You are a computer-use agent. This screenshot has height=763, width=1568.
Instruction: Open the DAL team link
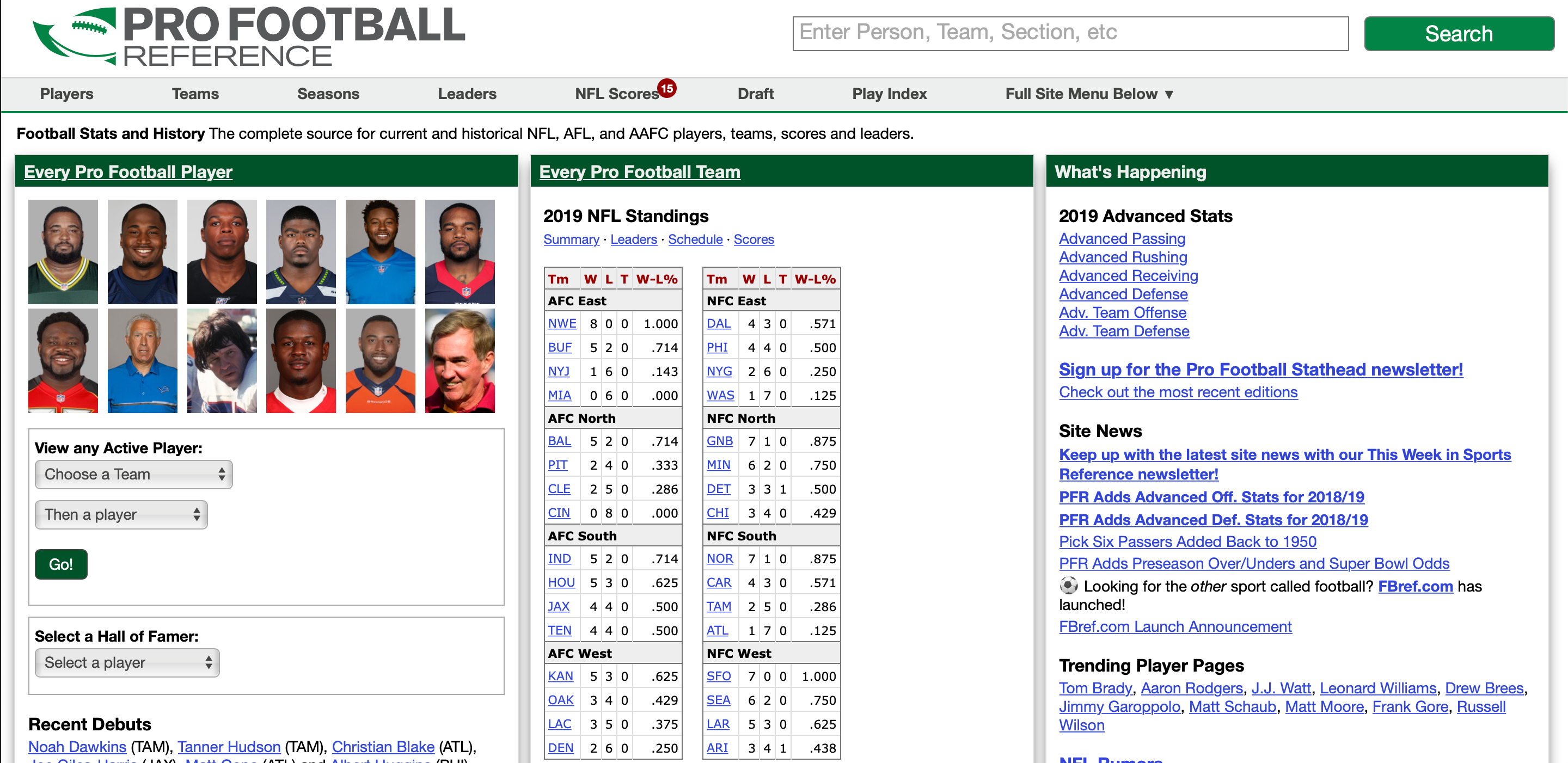tap(718, 324)
